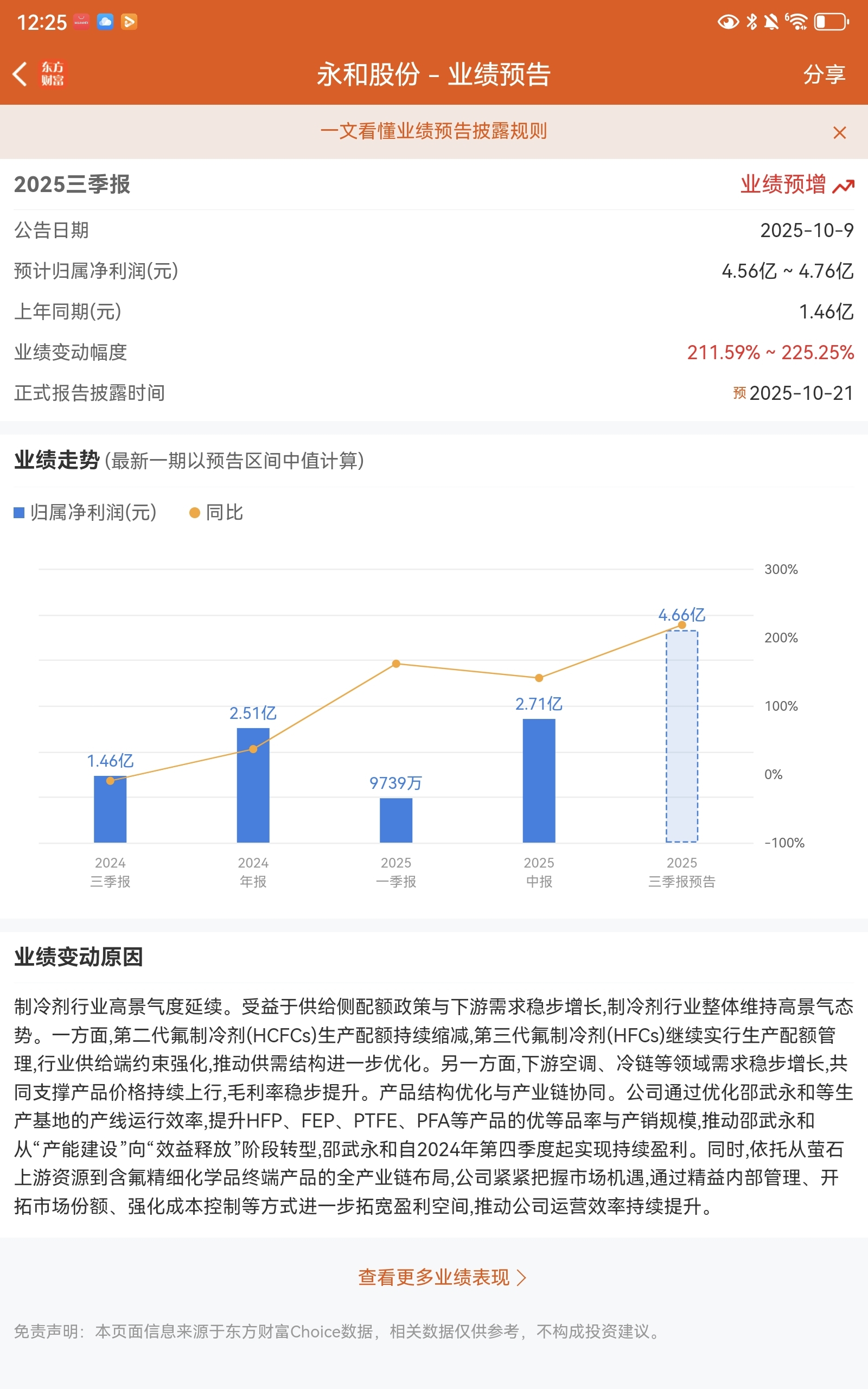Tap the 业绩变动原因 section heading

click(x=78, y=957)
